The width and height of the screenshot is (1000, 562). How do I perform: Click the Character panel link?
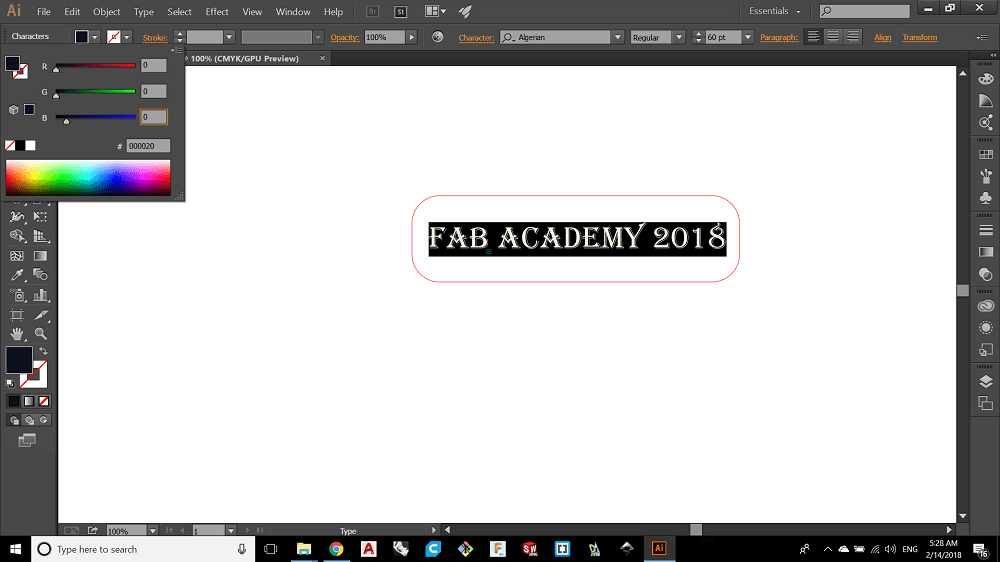pos(476,38)
